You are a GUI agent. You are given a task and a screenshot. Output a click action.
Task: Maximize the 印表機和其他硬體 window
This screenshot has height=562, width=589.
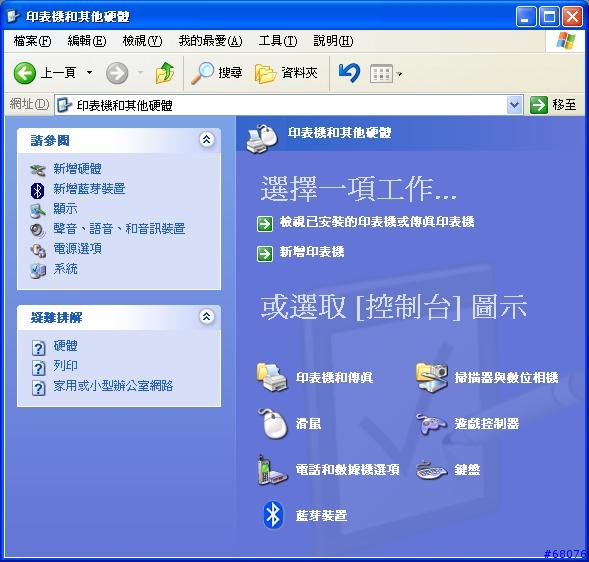point(549,17)
